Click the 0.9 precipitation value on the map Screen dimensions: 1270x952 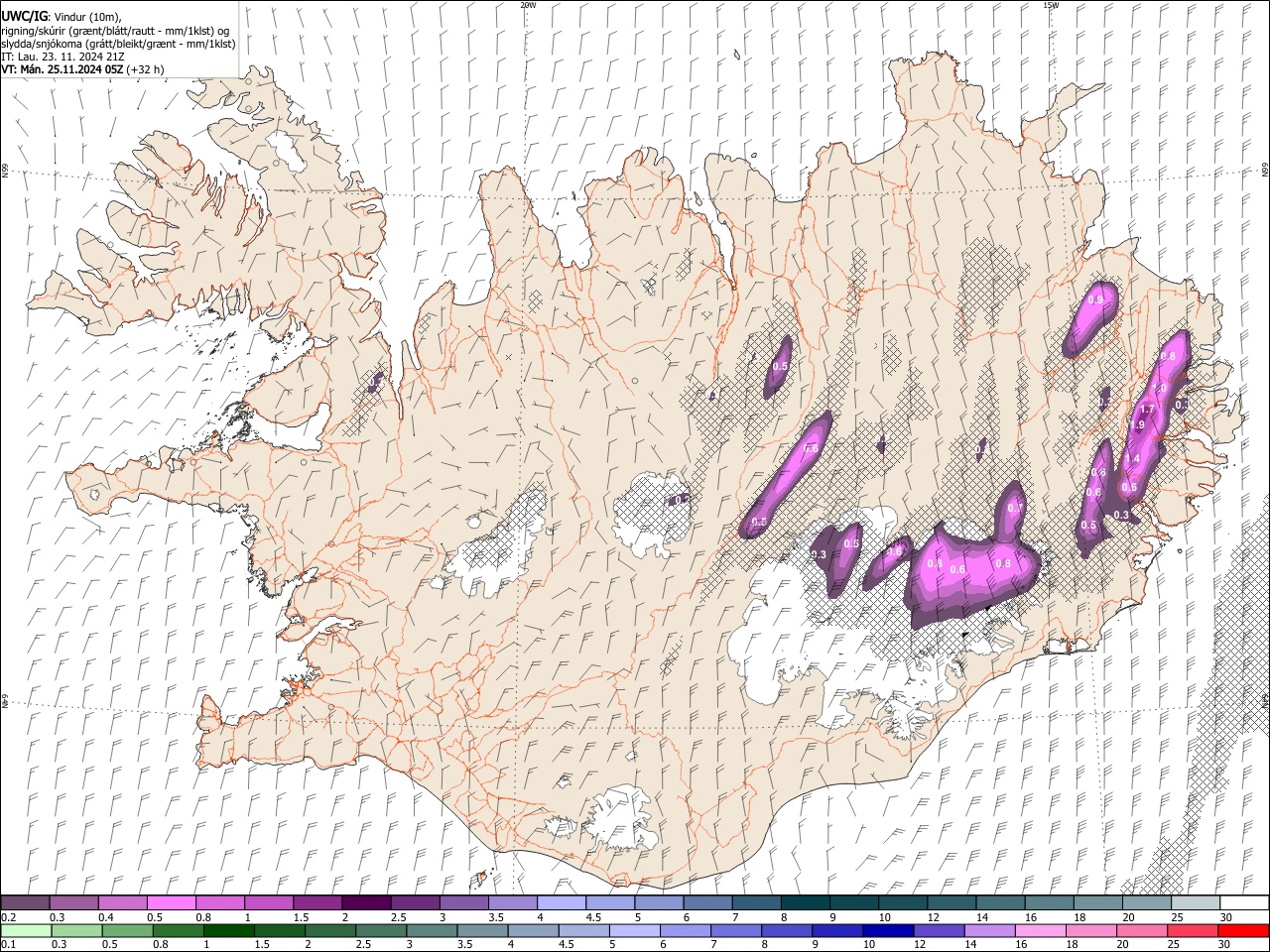pyautogui.click(x=1096, y=299)
